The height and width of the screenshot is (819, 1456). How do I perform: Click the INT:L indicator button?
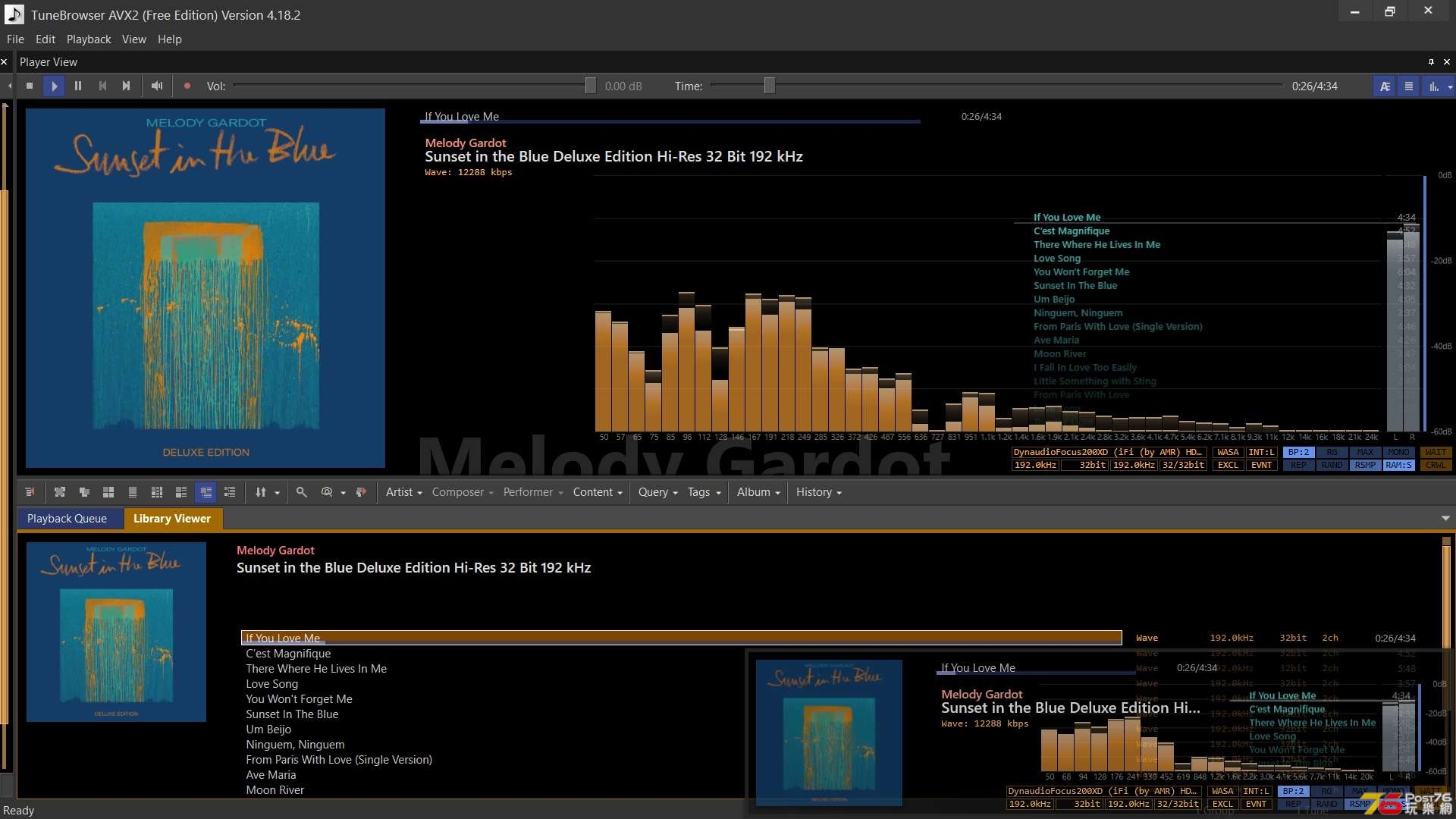click(1261, 452)
